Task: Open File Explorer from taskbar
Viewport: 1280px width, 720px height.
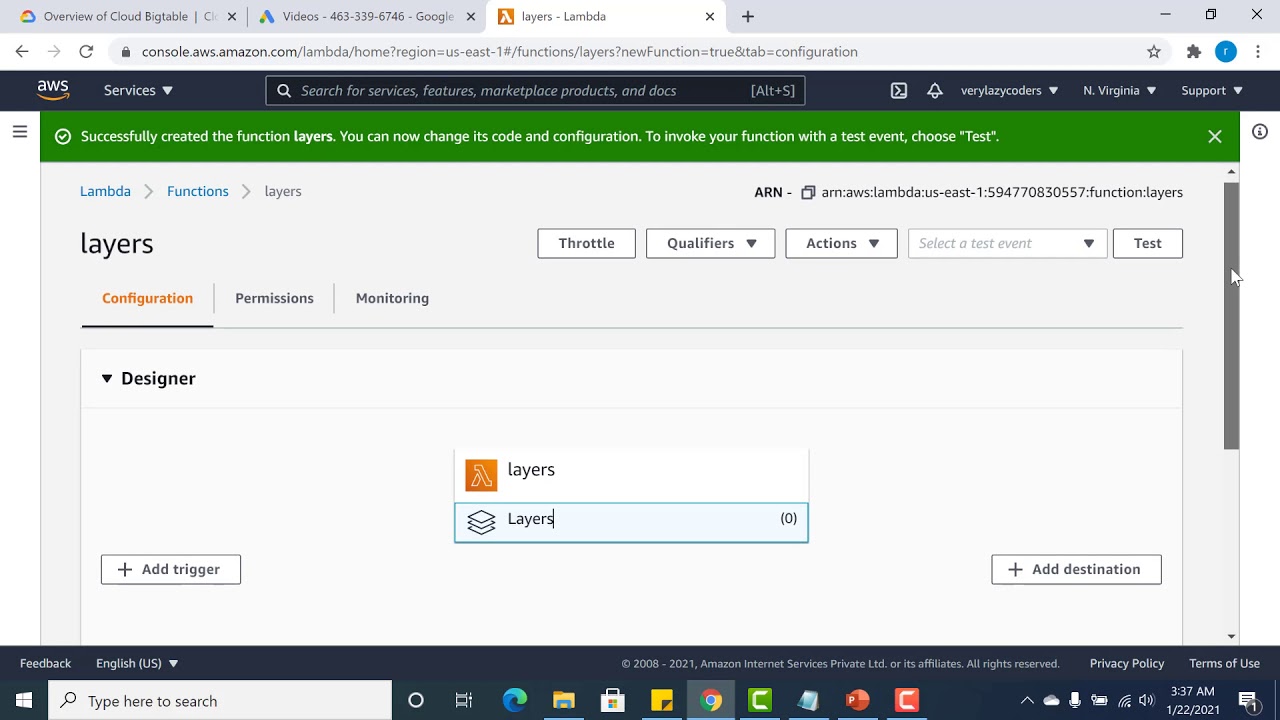Action: (x=564, y=700)
